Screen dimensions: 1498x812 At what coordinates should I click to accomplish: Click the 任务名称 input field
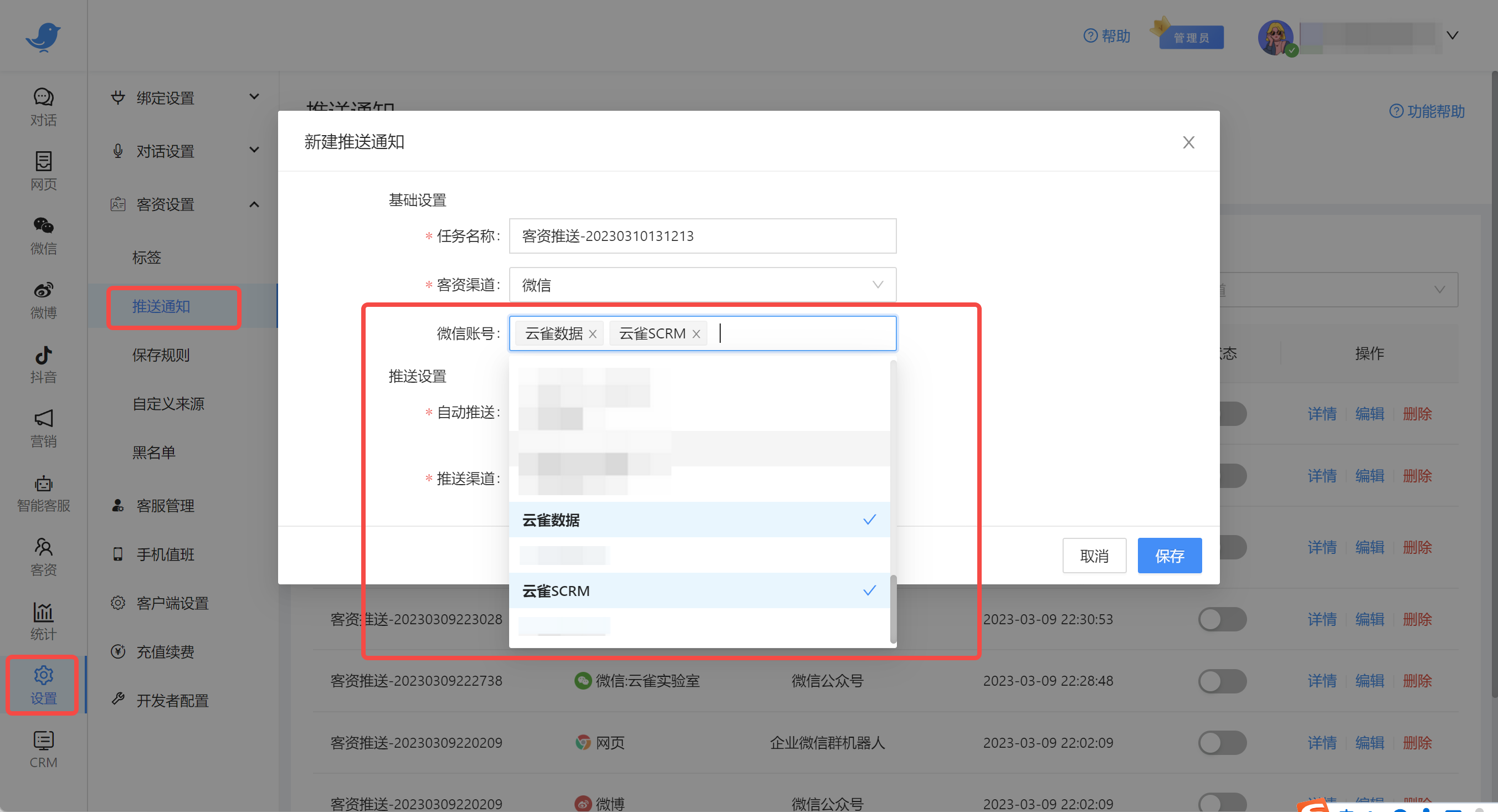[x=702, y=236]
